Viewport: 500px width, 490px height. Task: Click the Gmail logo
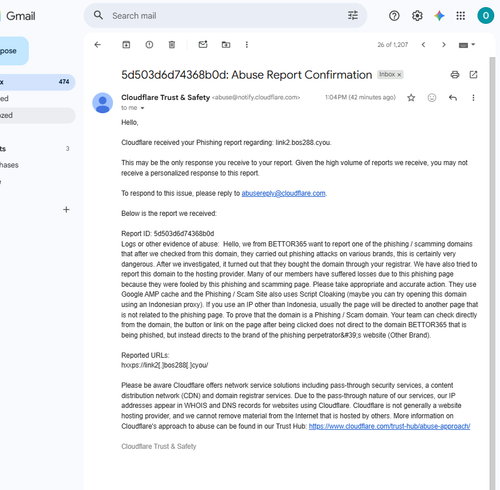point(18,16)
